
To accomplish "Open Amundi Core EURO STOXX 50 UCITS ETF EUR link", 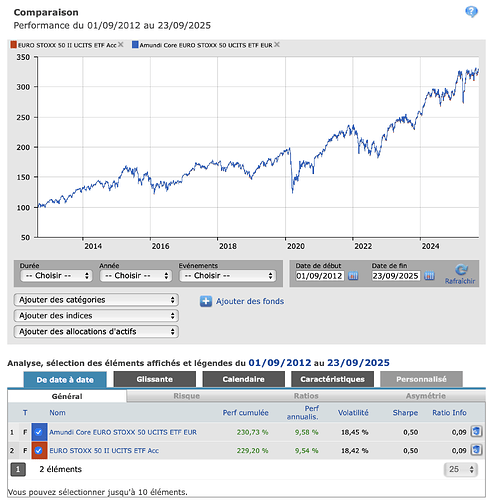I will coord(123,432).
